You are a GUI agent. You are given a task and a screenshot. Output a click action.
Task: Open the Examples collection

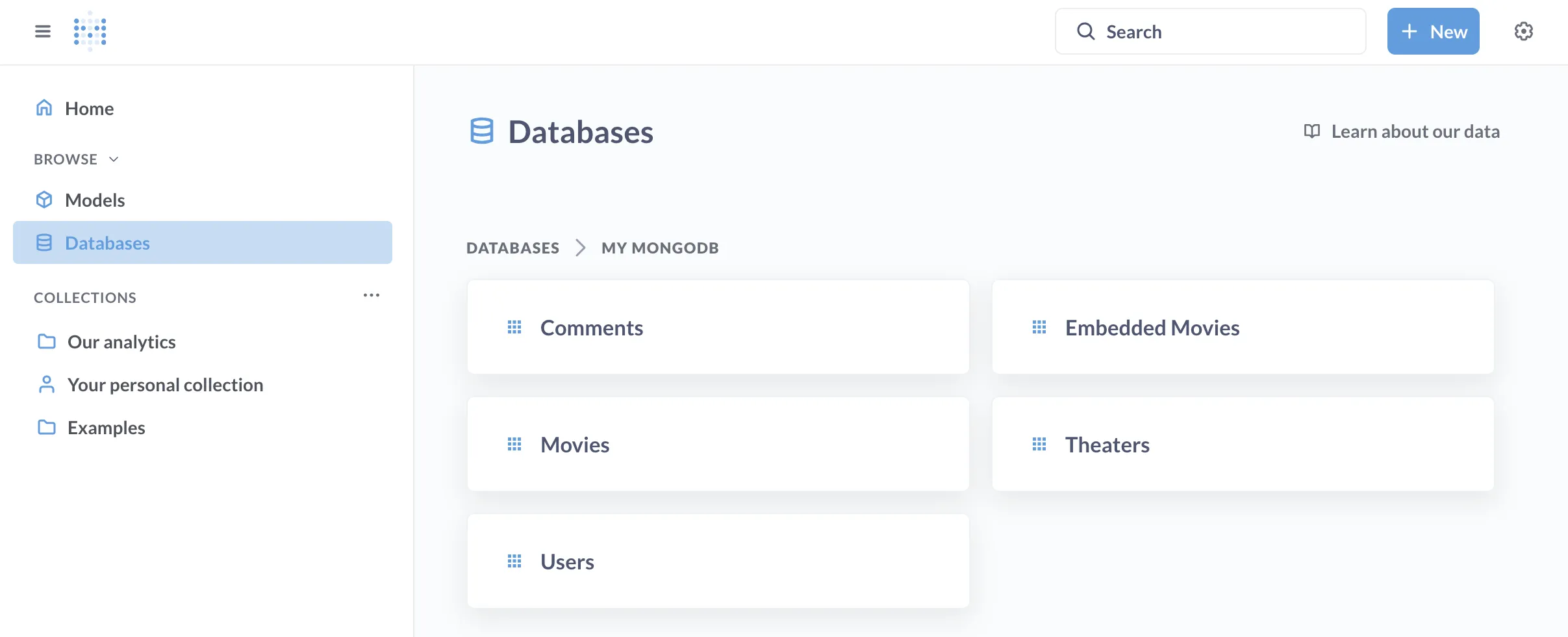point(106,427)
